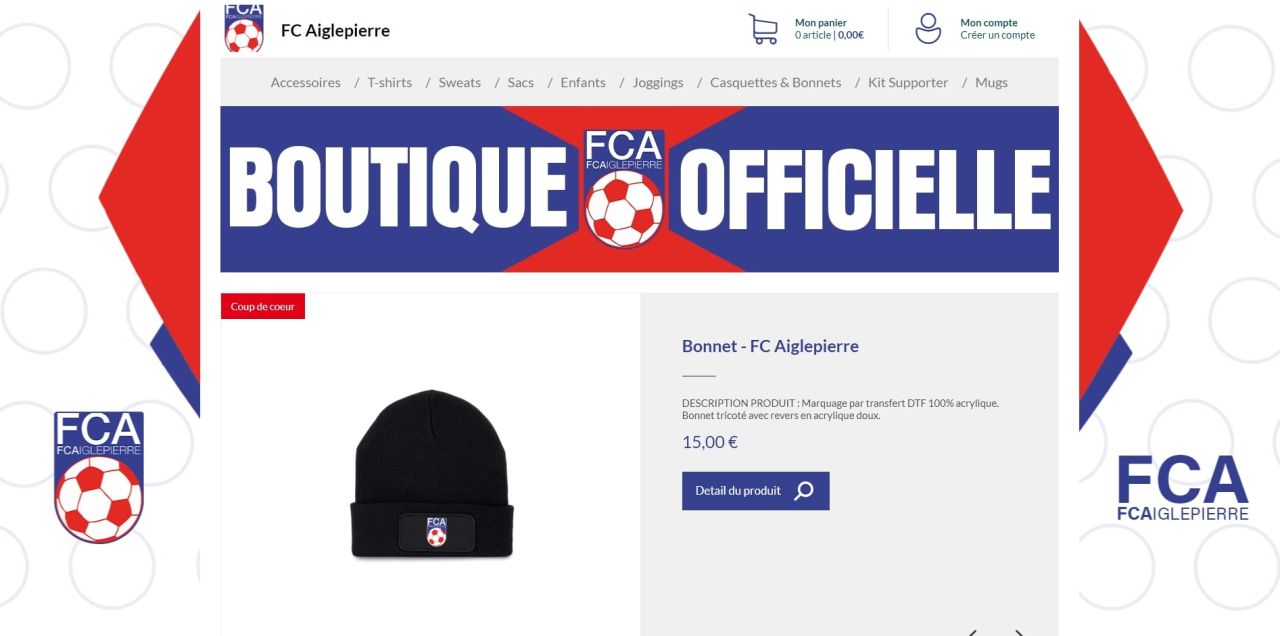This screenshot has height=636, width=1280.
Task: Click the user account icon
Action: point(928,28)
